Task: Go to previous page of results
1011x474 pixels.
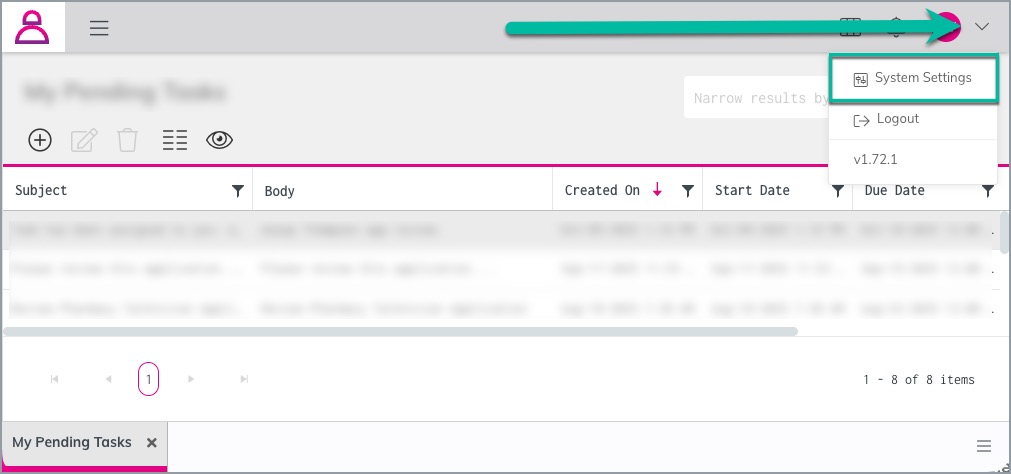Action: [x=108, y=379]
